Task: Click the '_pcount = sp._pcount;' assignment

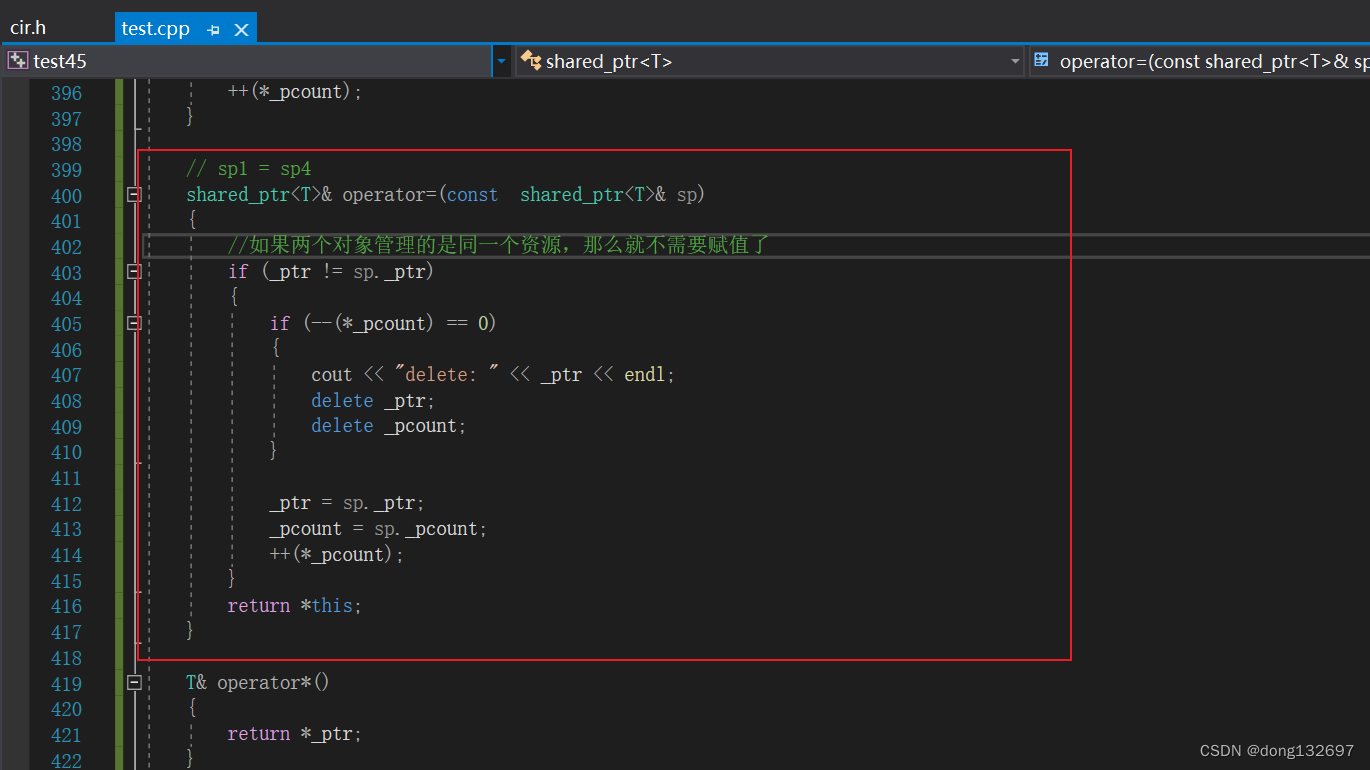Action: click(378, 529)
